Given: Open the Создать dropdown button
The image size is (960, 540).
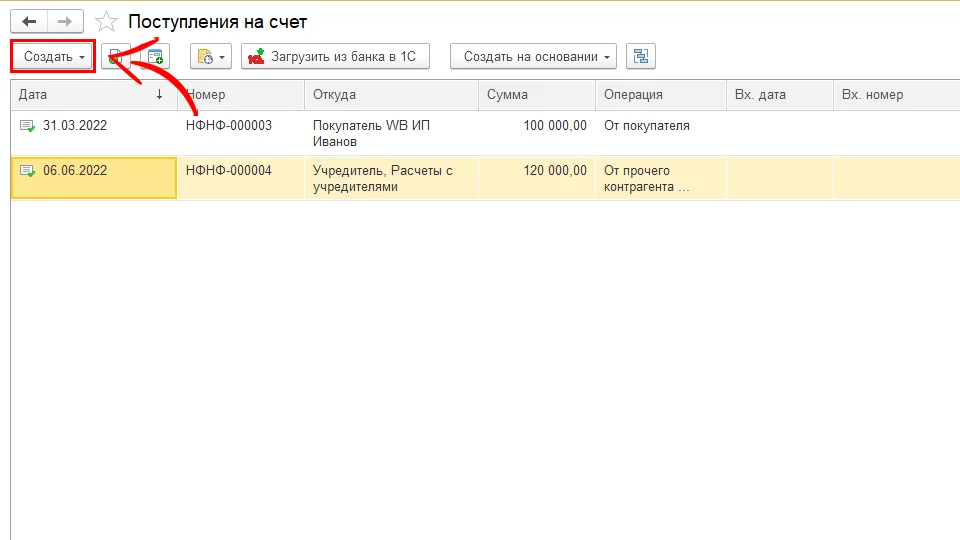Looking at the screenshot, I should [x=53, y=57].
